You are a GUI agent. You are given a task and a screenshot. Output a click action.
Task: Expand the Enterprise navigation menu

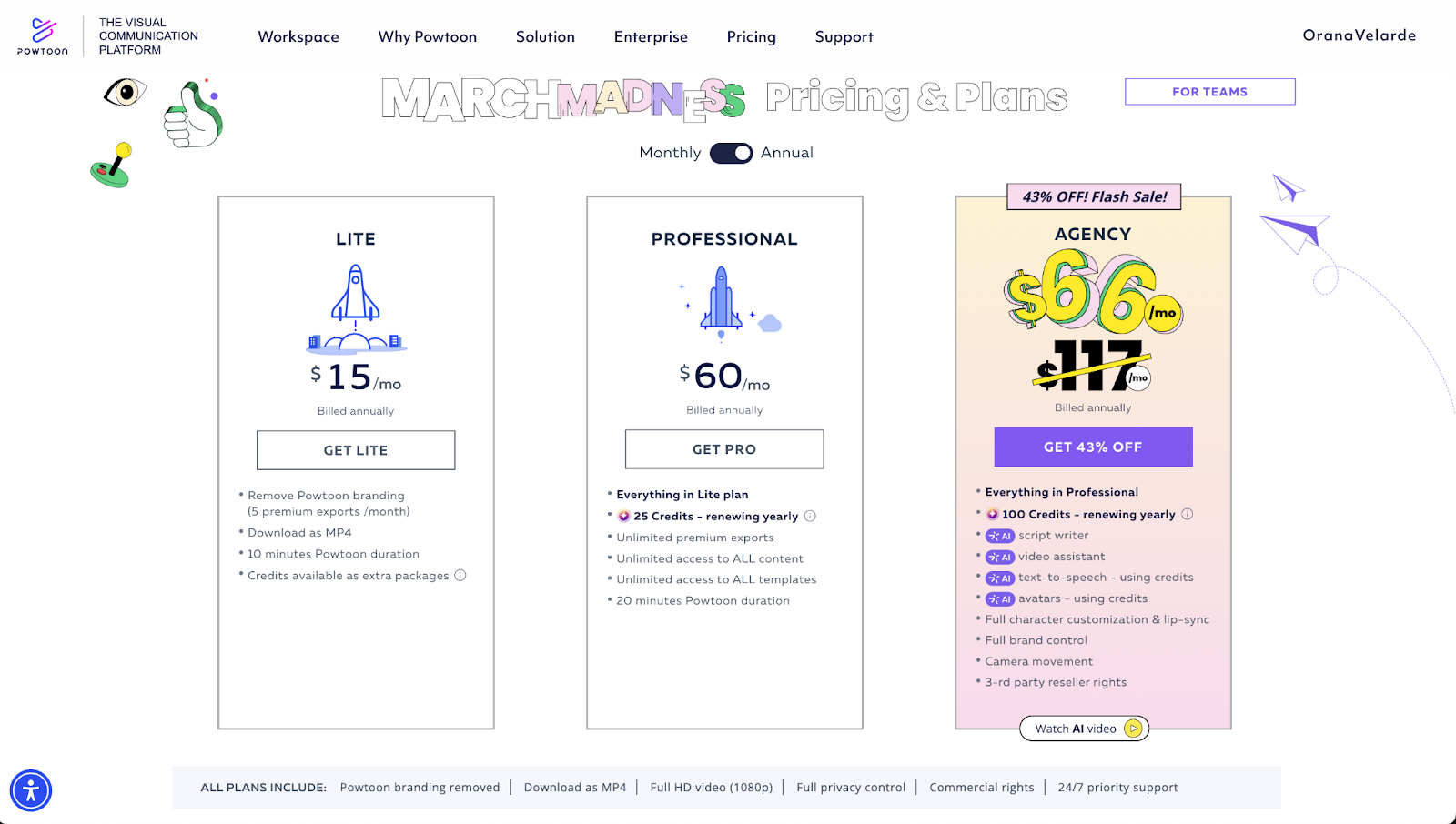651,36
